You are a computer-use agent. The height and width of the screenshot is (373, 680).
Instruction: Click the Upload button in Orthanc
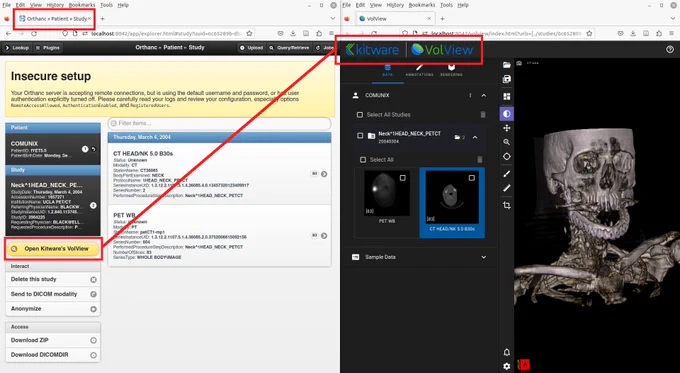coord(251,48)
